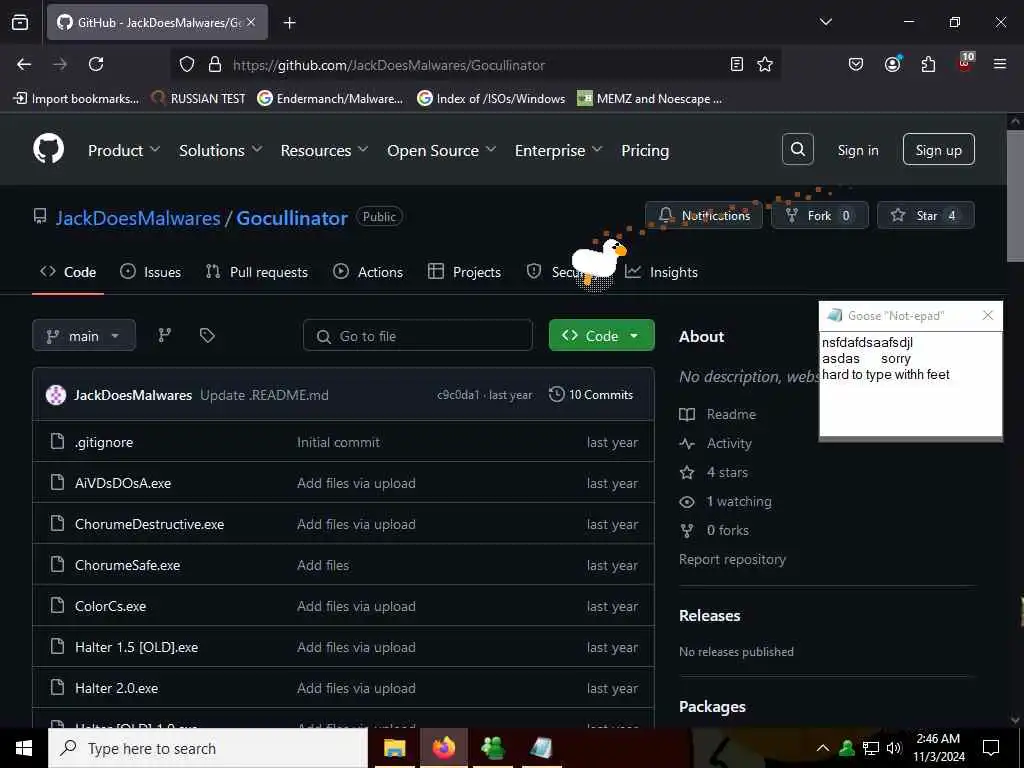Expand the Resources menu
1024x768 pixels.
(x=324, y=150)
